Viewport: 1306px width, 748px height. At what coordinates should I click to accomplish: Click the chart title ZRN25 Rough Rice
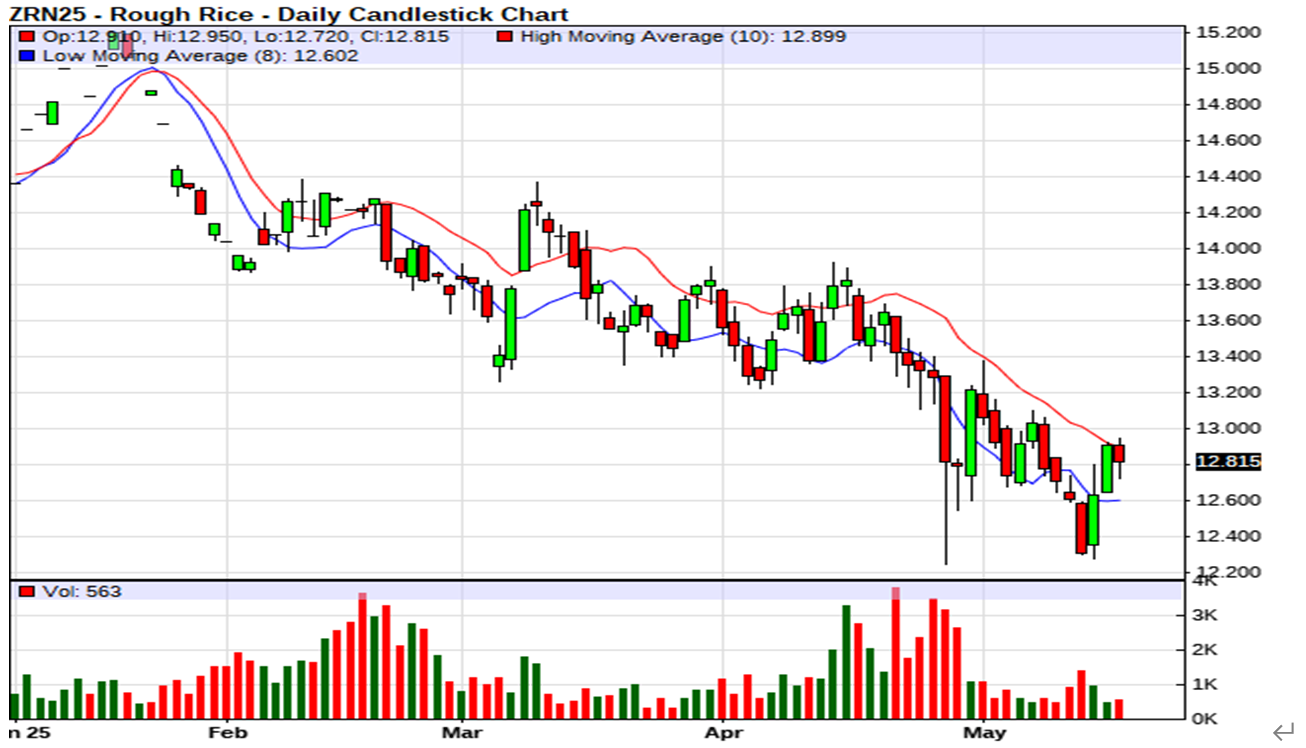(288, 14)
